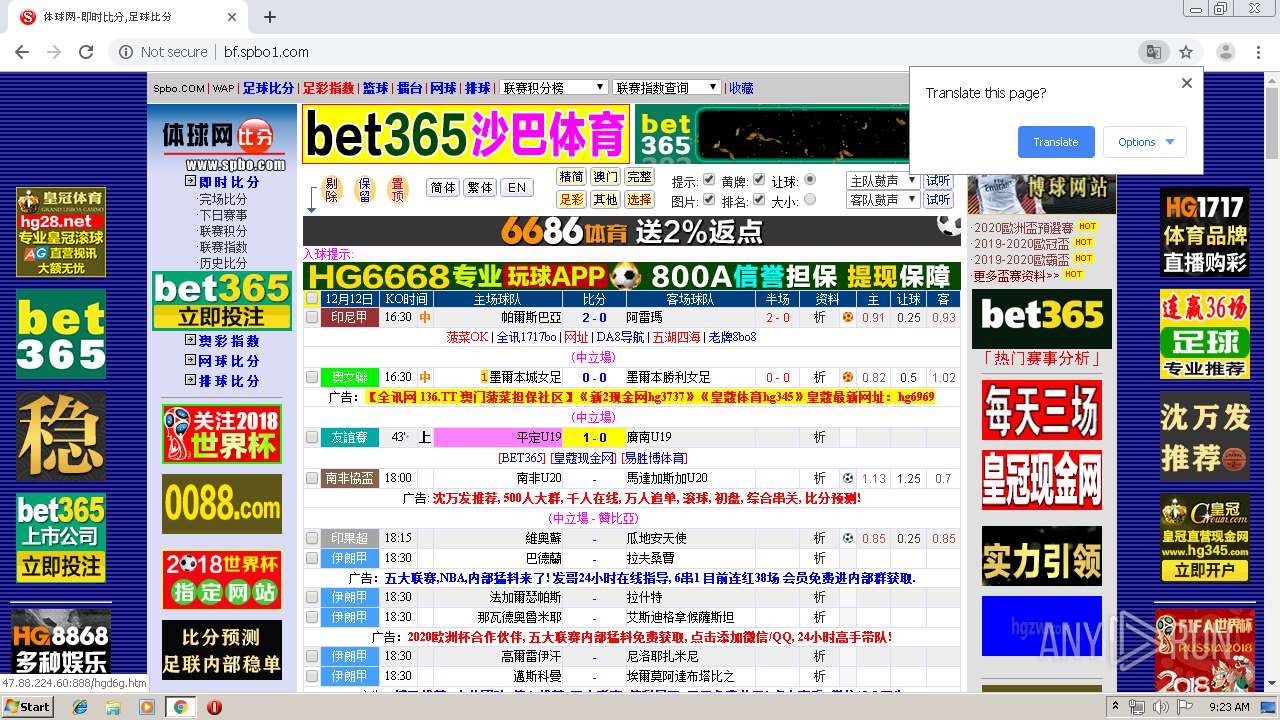Tick the checkbox for 印尼甲 match row
Image resolution: width=1280 pixels, height=720 pixels.
[x=312, y=317]
